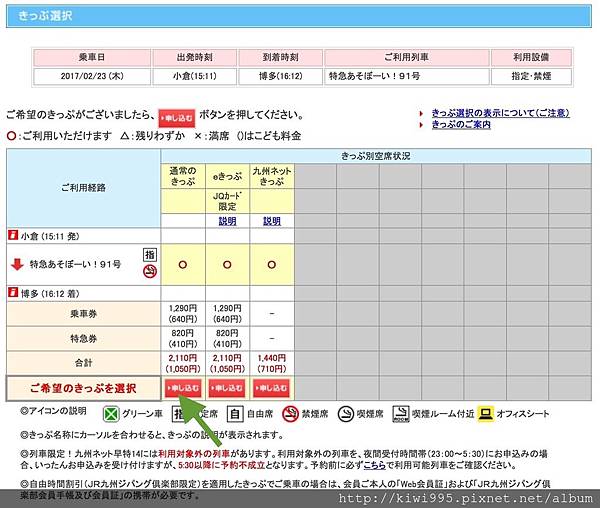Click the 禁煙席 no-smoking legend icon

coord(290,414)
